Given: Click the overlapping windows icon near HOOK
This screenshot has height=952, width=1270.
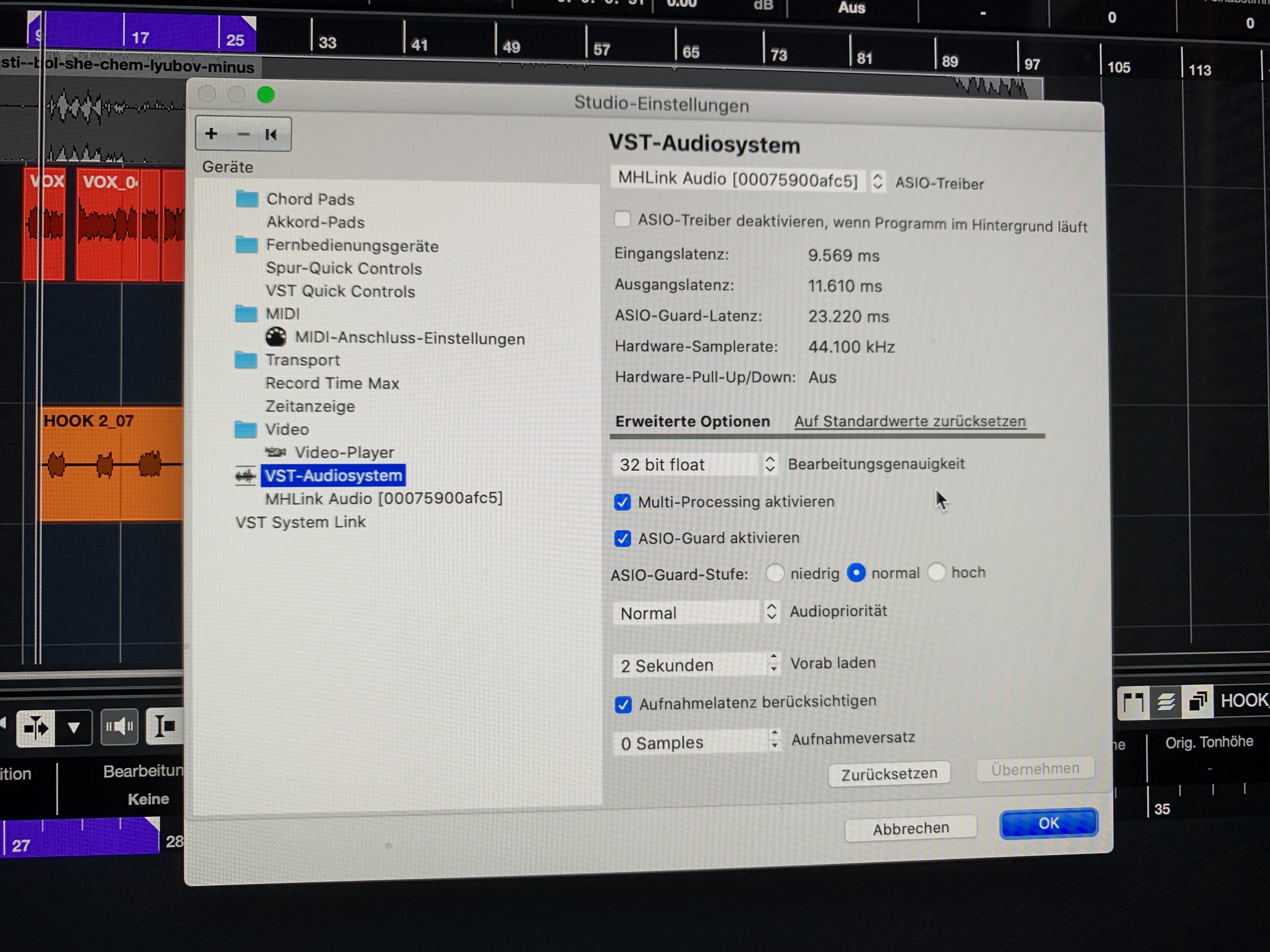Looking at the screenshot, I should point(1198,701).
